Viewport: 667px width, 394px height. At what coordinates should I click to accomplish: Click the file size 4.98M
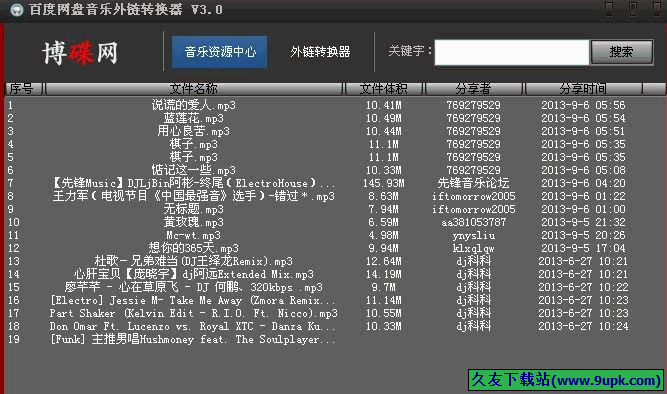[384, 235]
